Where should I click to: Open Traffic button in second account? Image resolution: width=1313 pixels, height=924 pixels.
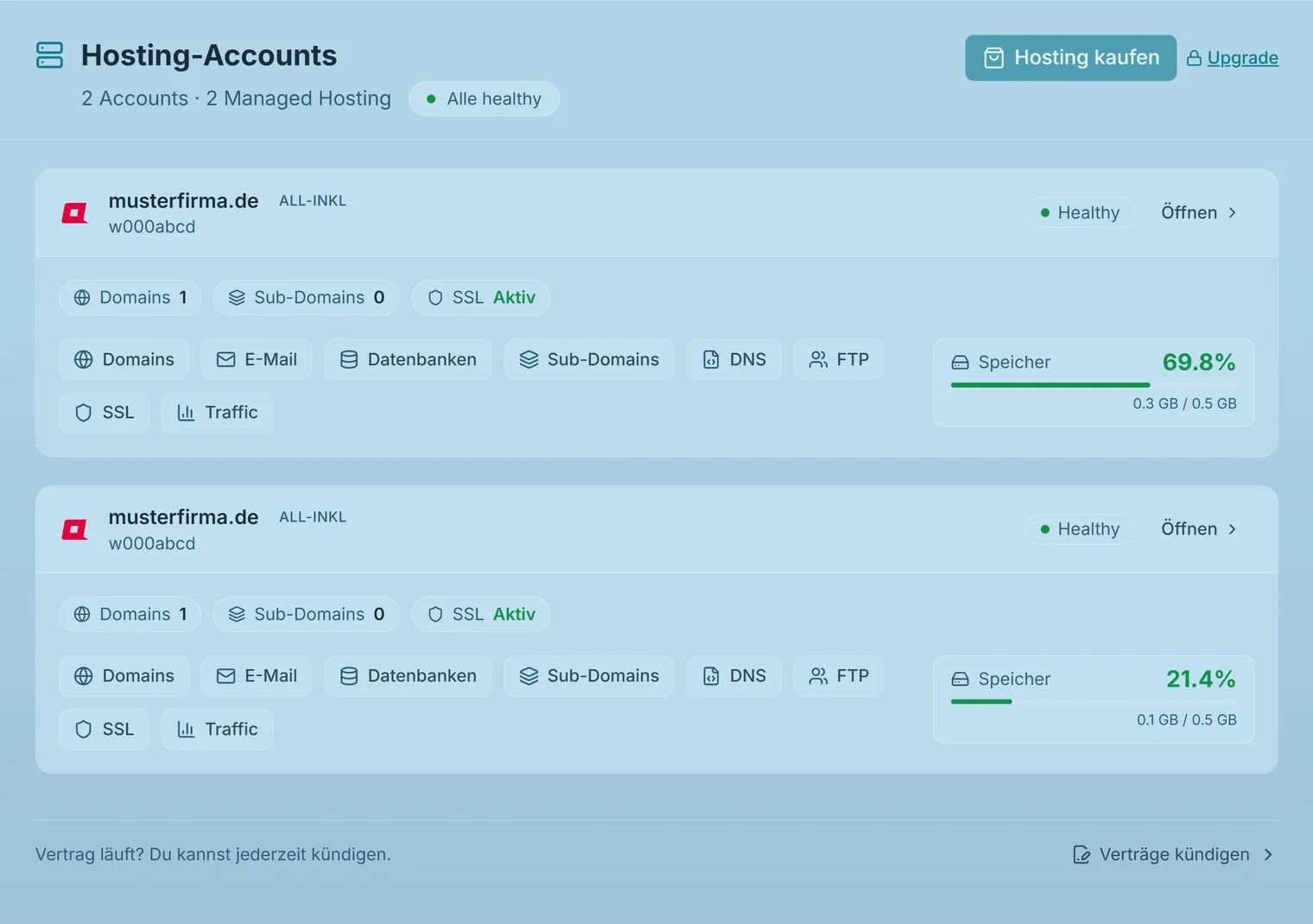(x=218, y=730)
